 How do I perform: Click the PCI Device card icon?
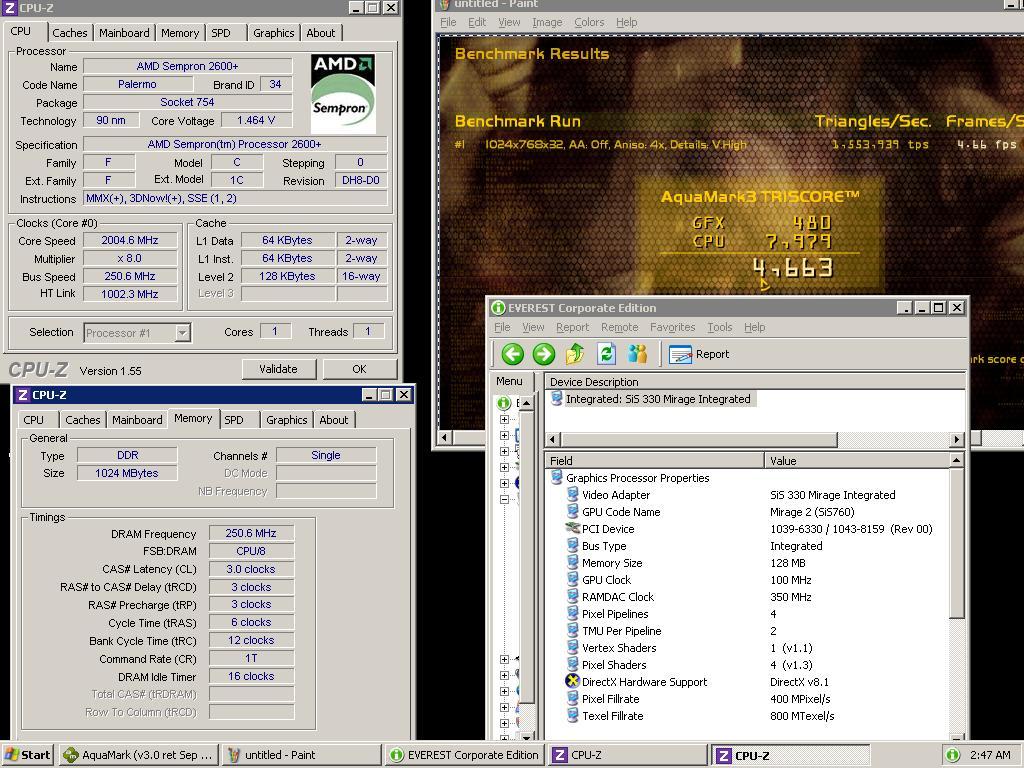(x=573, y=528)
